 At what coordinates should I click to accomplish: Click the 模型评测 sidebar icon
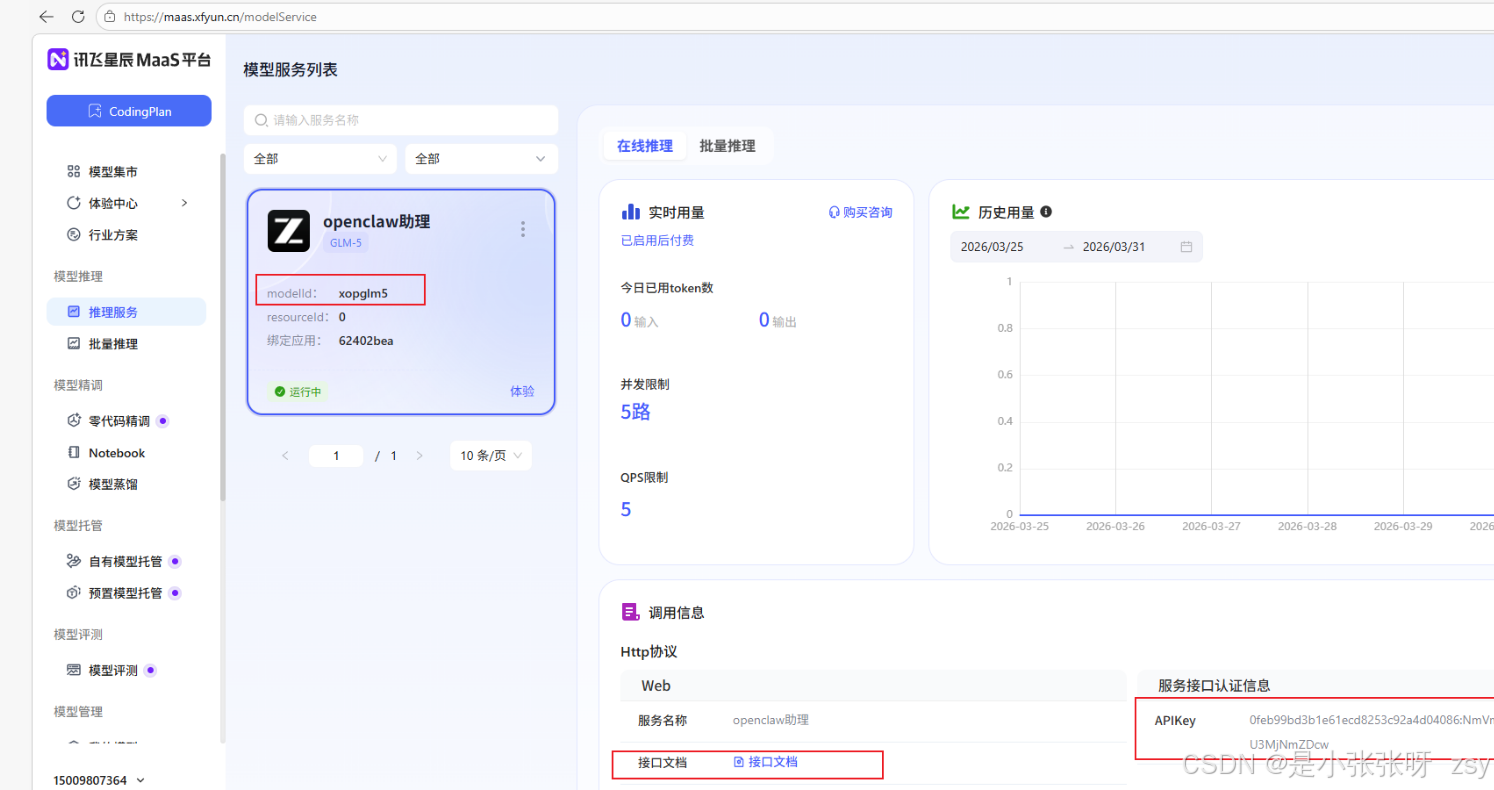coord(73,670)
